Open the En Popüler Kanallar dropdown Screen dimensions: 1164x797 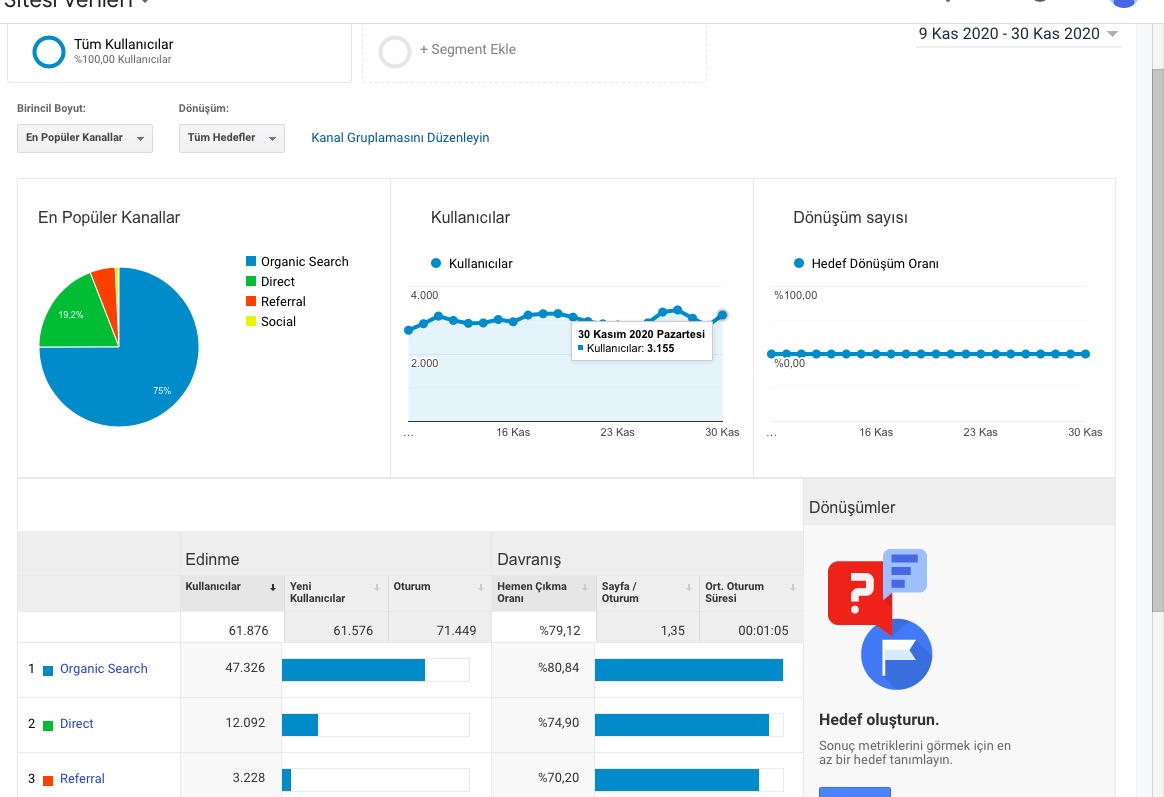pyautogui.click(x=85, y=138)
